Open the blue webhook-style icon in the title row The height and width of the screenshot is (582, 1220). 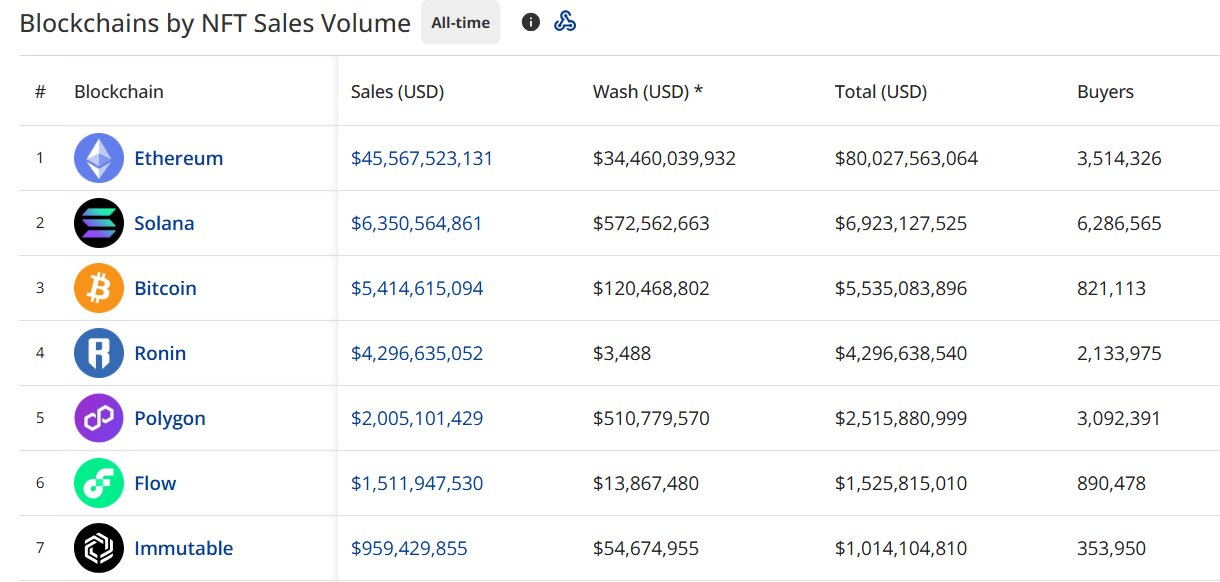(565, 21)
